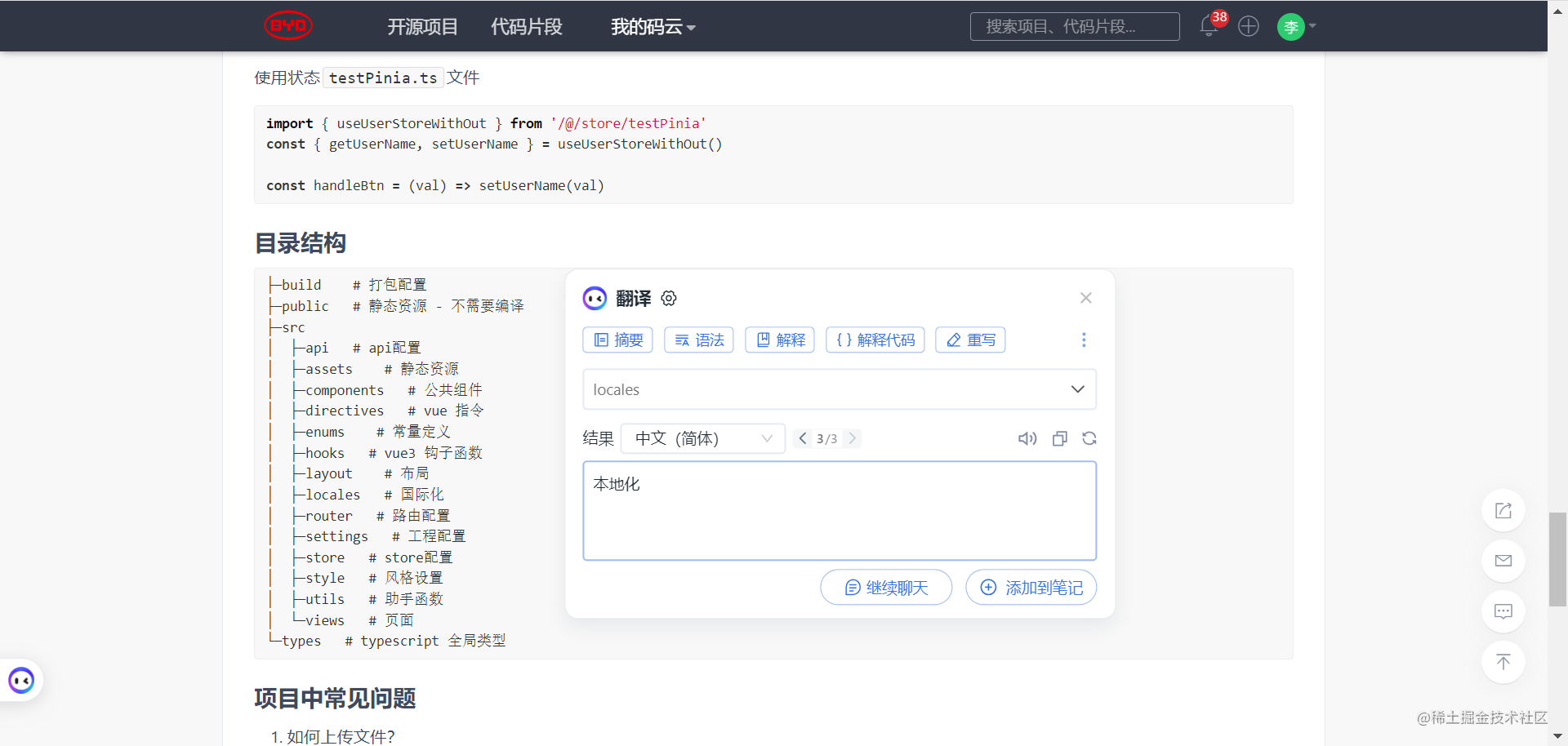The image size is (1568, 746).
Task: Click the 继续聊天 button
Action: coord(886,588)
